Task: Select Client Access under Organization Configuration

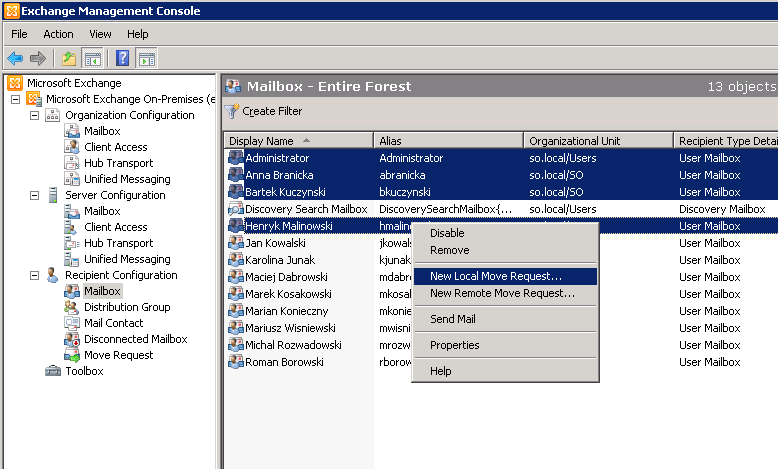Action: pyautogui.click(x=116, y=147)
